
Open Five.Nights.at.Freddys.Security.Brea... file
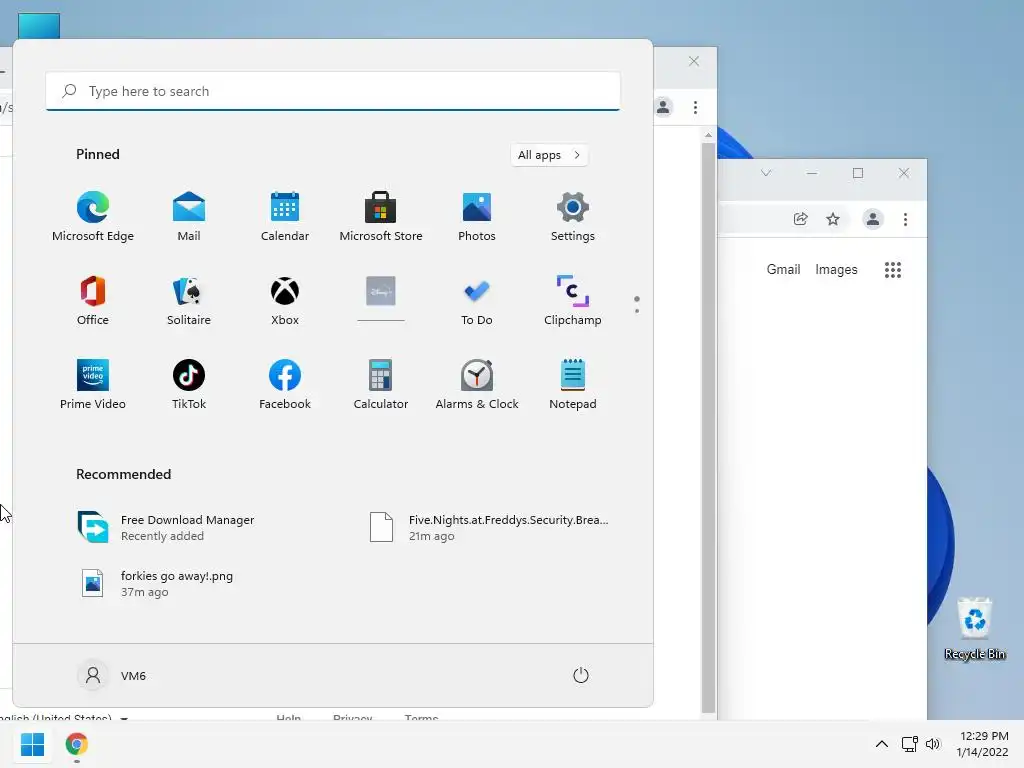pos(490,527)
